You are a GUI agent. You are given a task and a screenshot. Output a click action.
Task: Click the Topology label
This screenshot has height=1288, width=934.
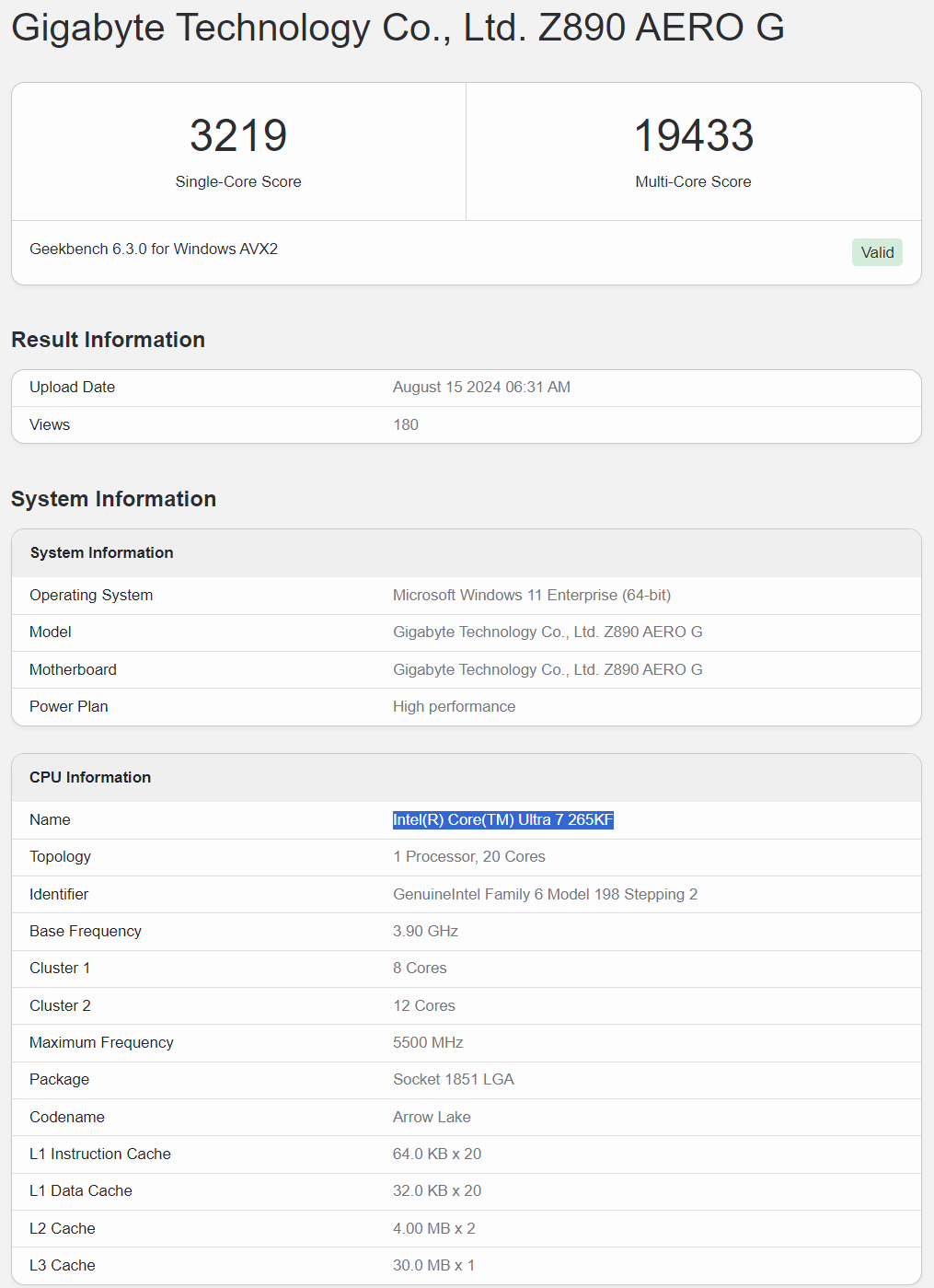pyautogui.click(x=60, y=856)
